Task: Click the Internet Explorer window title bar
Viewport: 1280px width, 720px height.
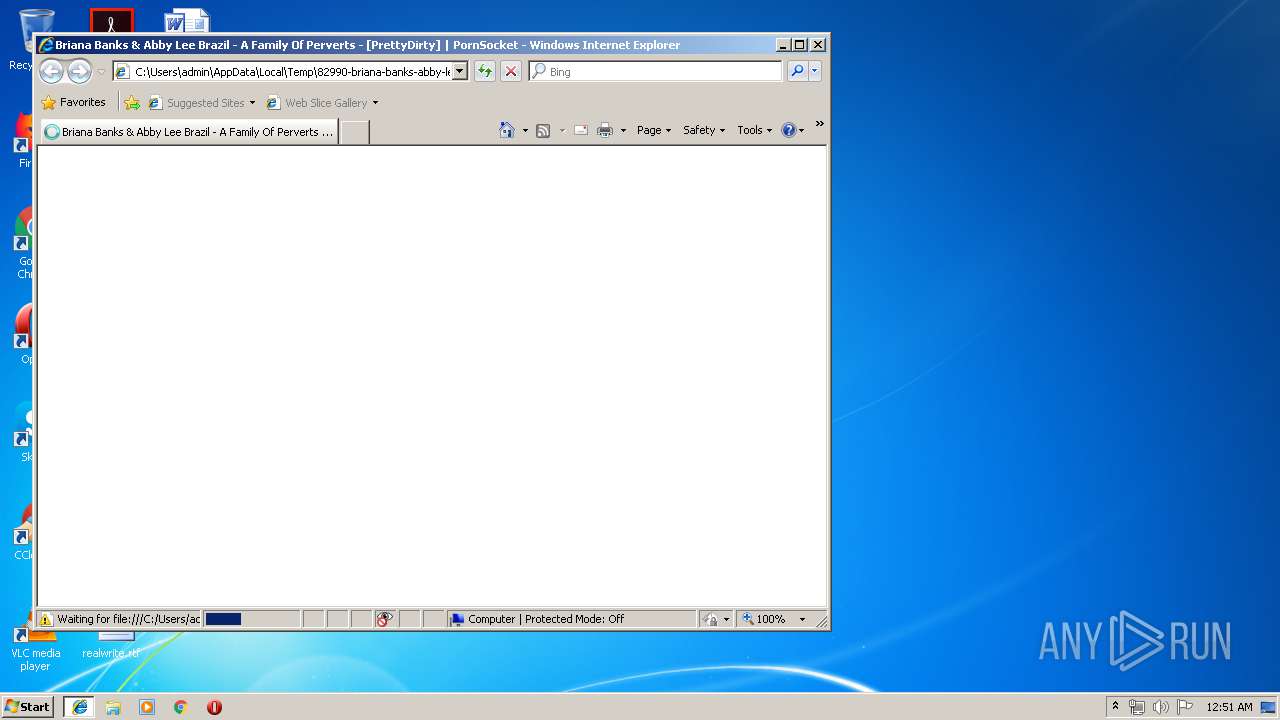Action: [405, 45]
